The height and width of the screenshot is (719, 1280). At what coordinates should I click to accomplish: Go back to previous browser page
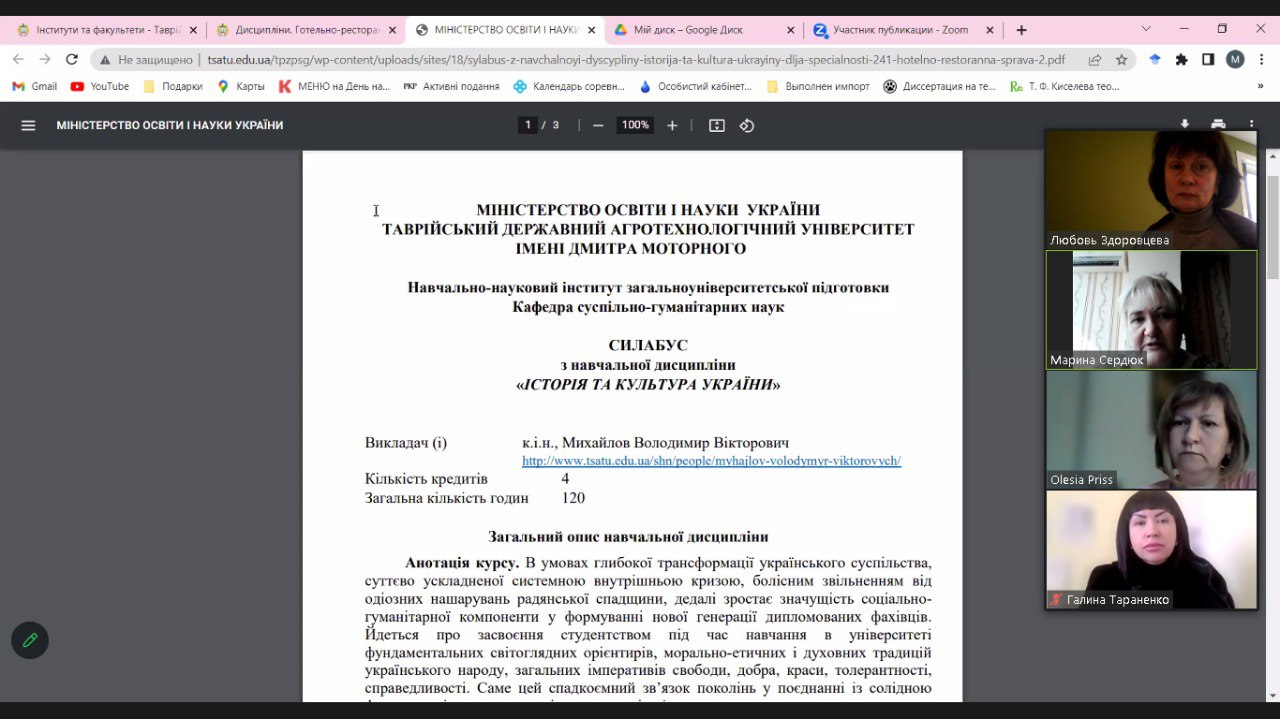point(18,59)
